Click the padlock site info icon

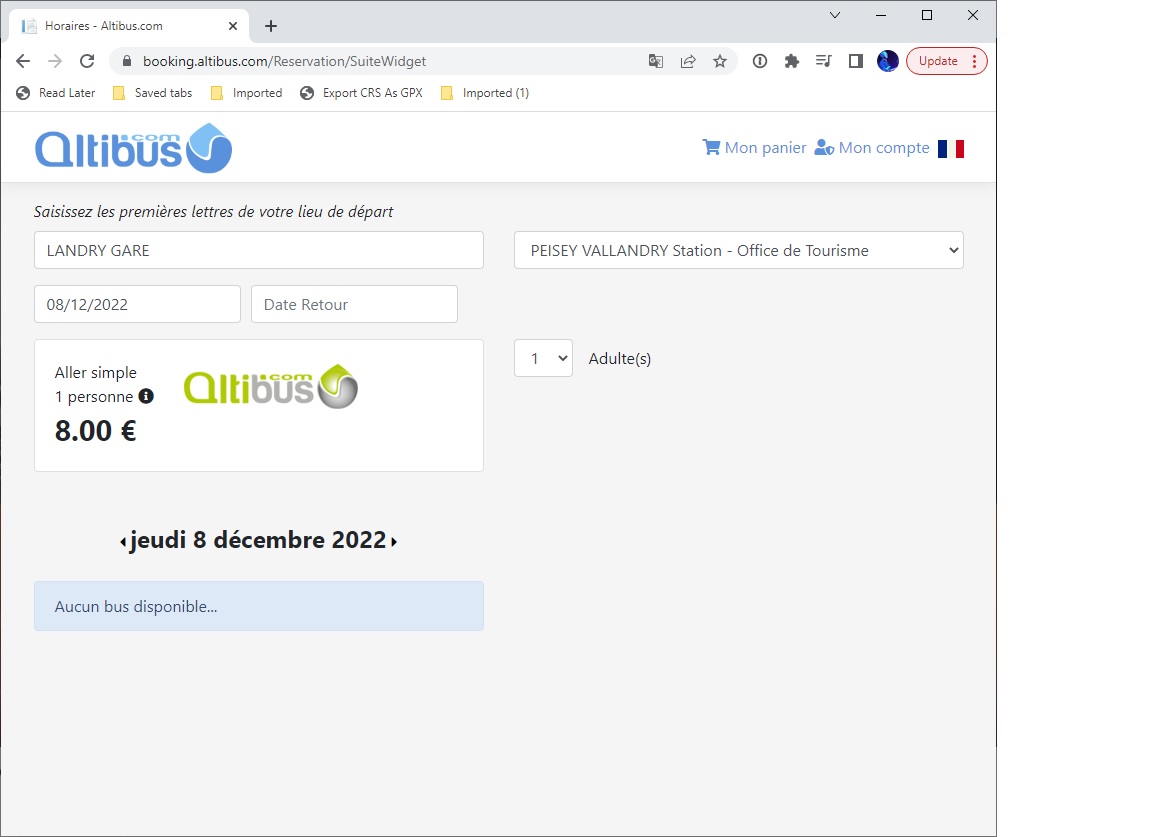pos(126,61)
